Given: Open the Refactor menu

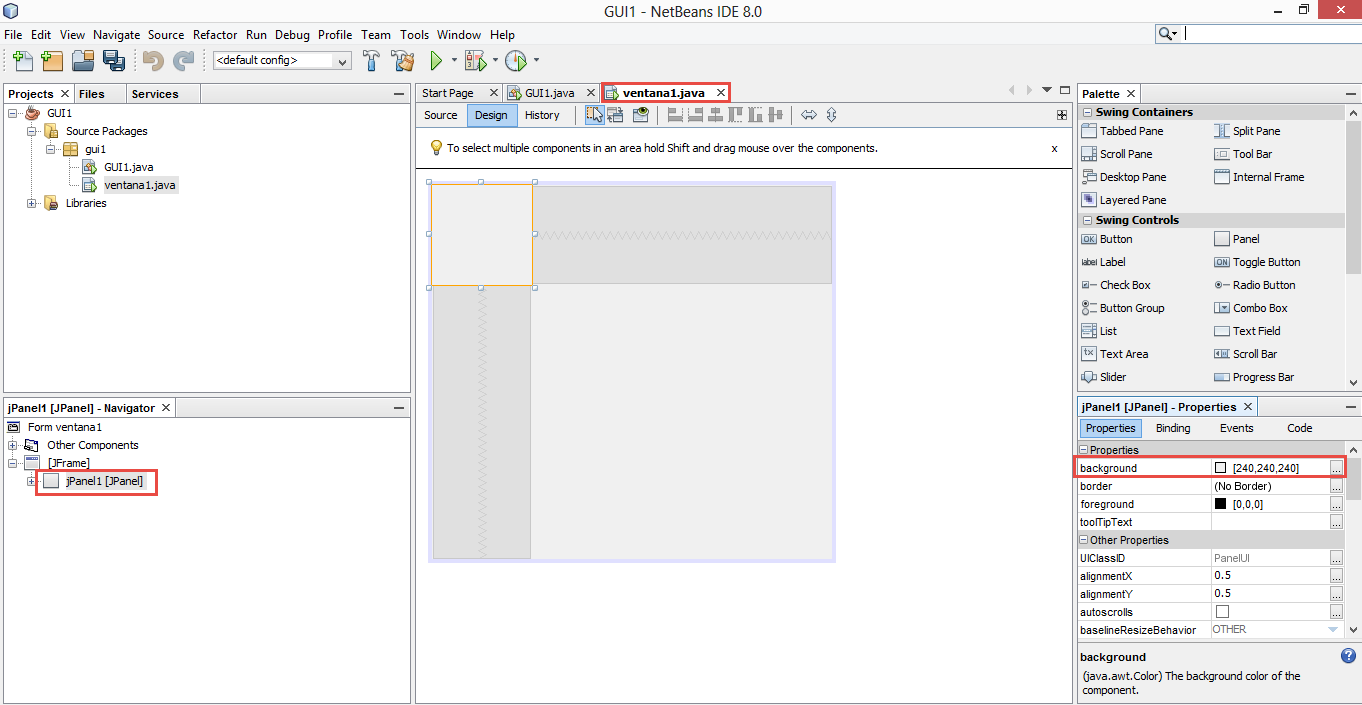Looking at the screenshot, I should pyautogui.click(x=214, y=34).
